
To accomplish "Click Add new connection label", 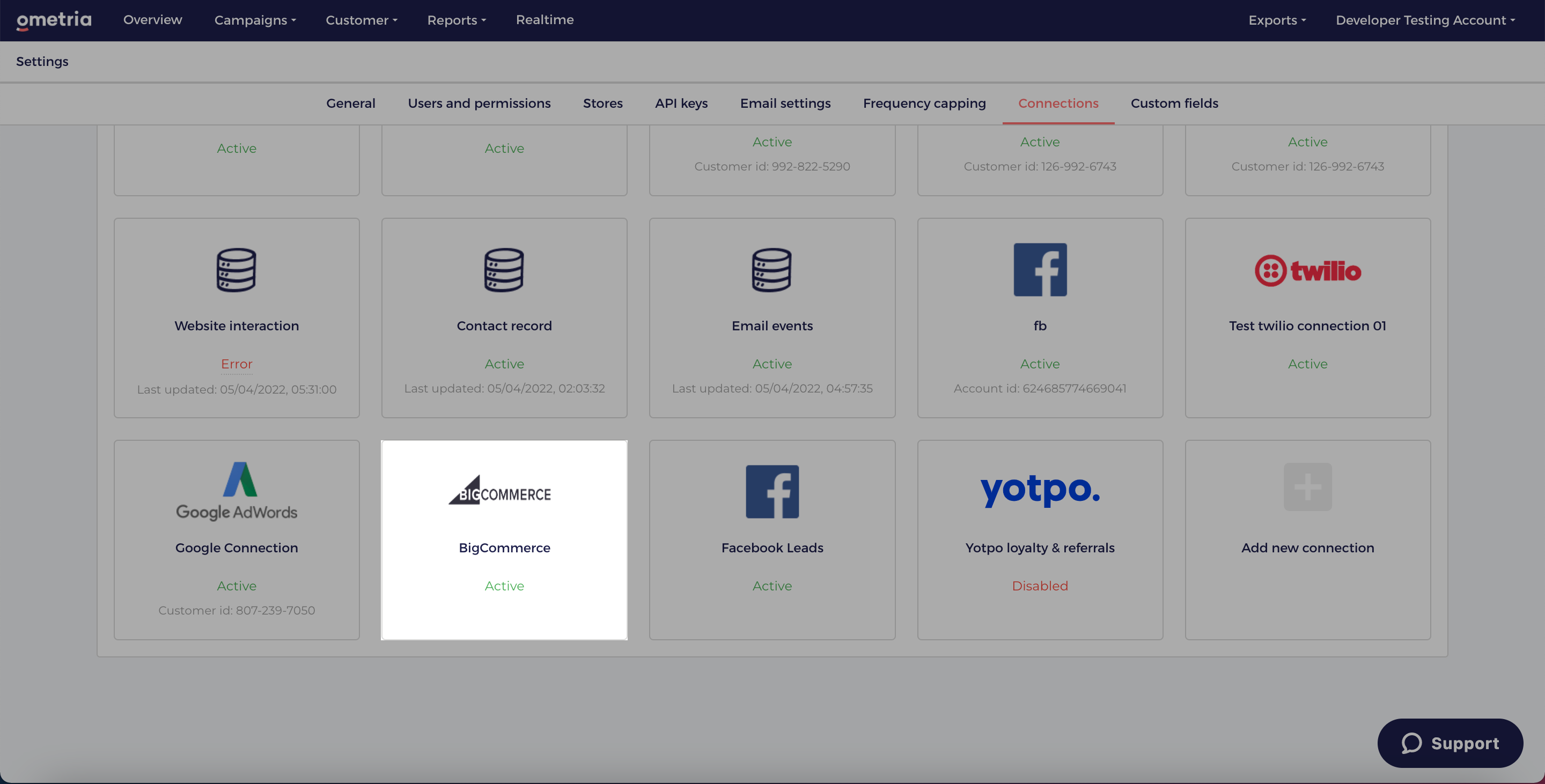I will pos(1307,548).
